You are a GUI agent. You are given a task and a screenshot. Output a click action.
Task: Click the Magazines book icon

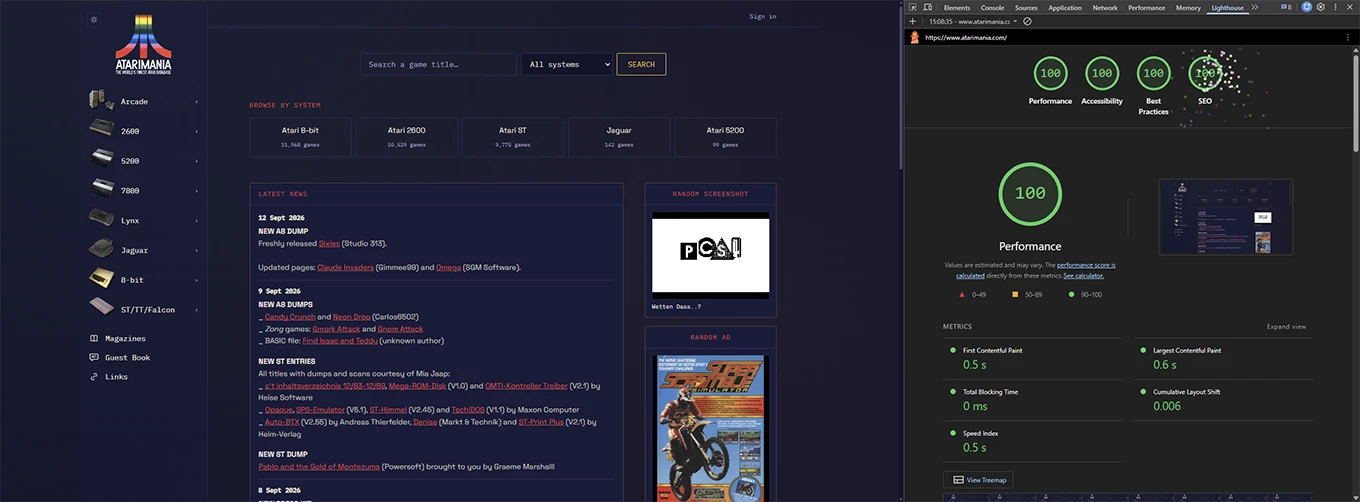tap(94, 338)
